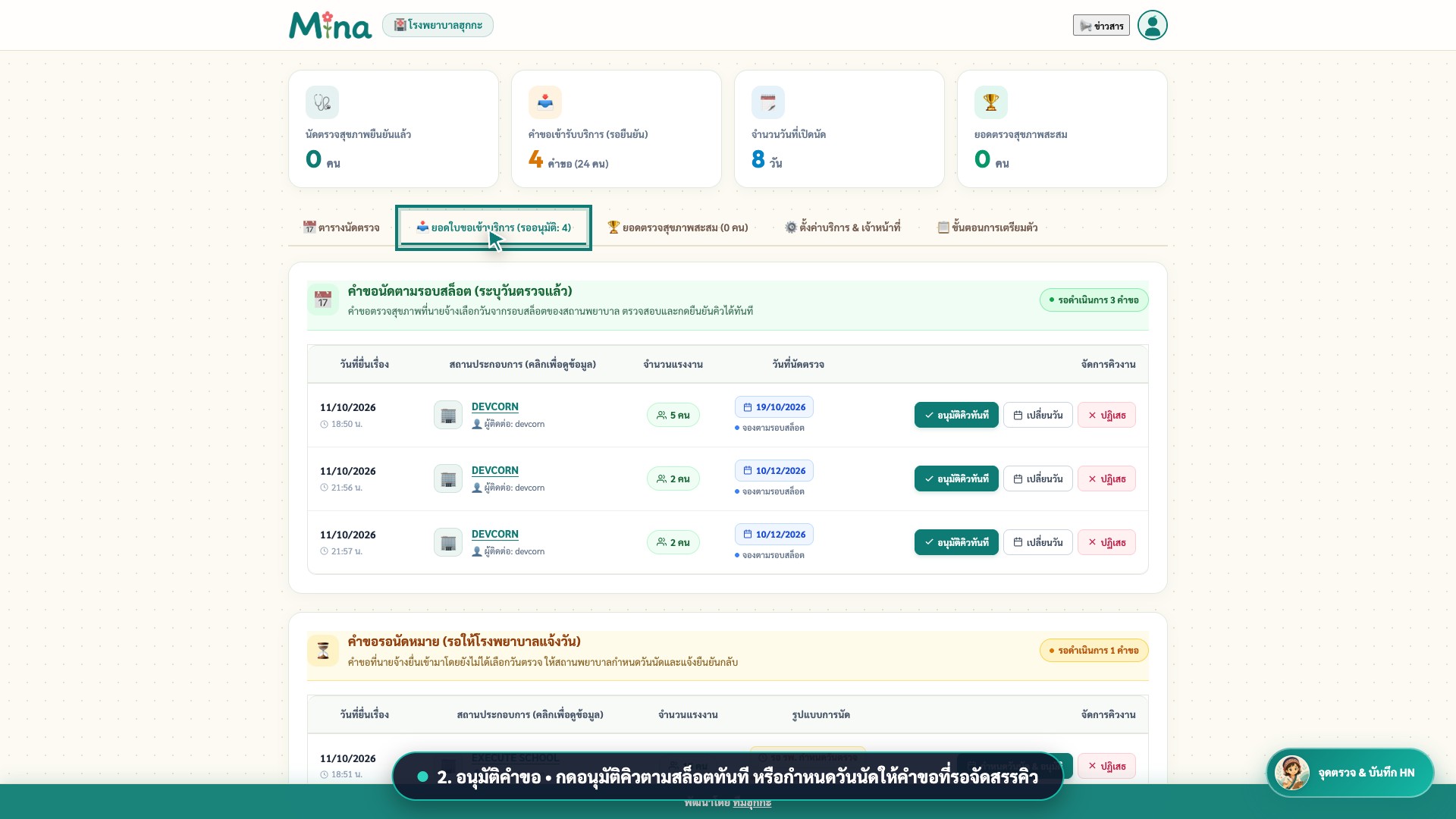Click the stethoscope icon on confirmed appointments card
This screenshot has height=819, width=1456.
point(322,102)
